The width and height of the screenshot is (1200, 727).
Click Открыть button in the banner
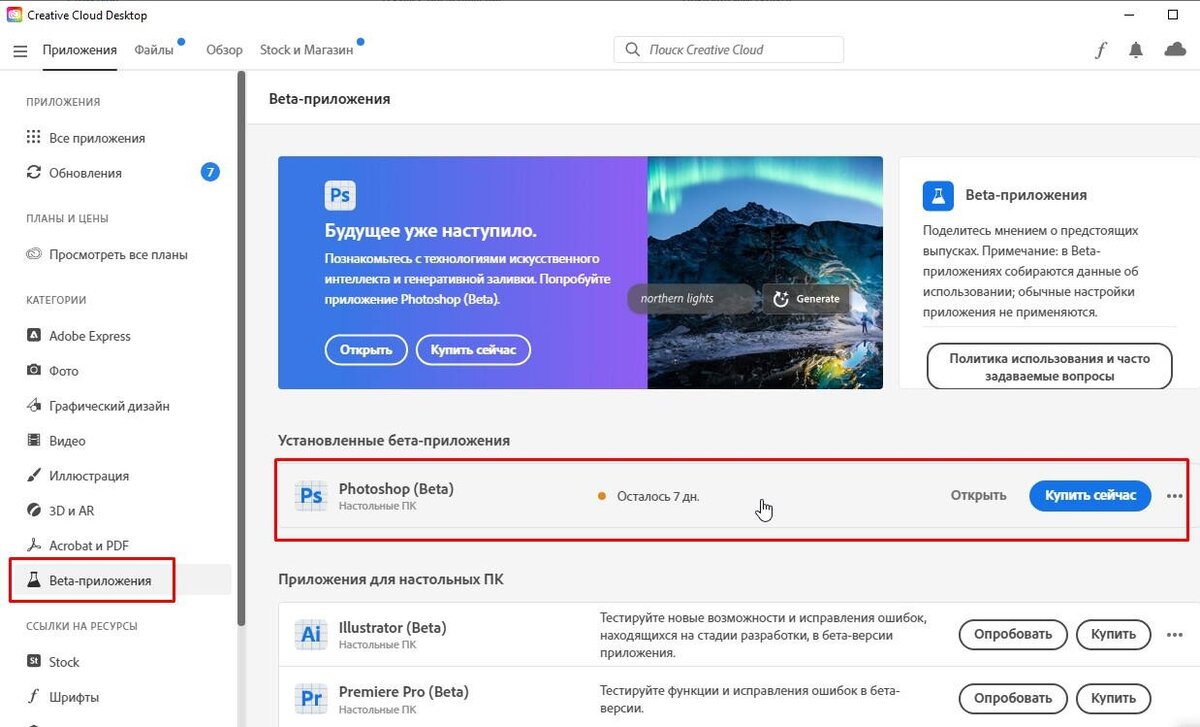point(366,350)
